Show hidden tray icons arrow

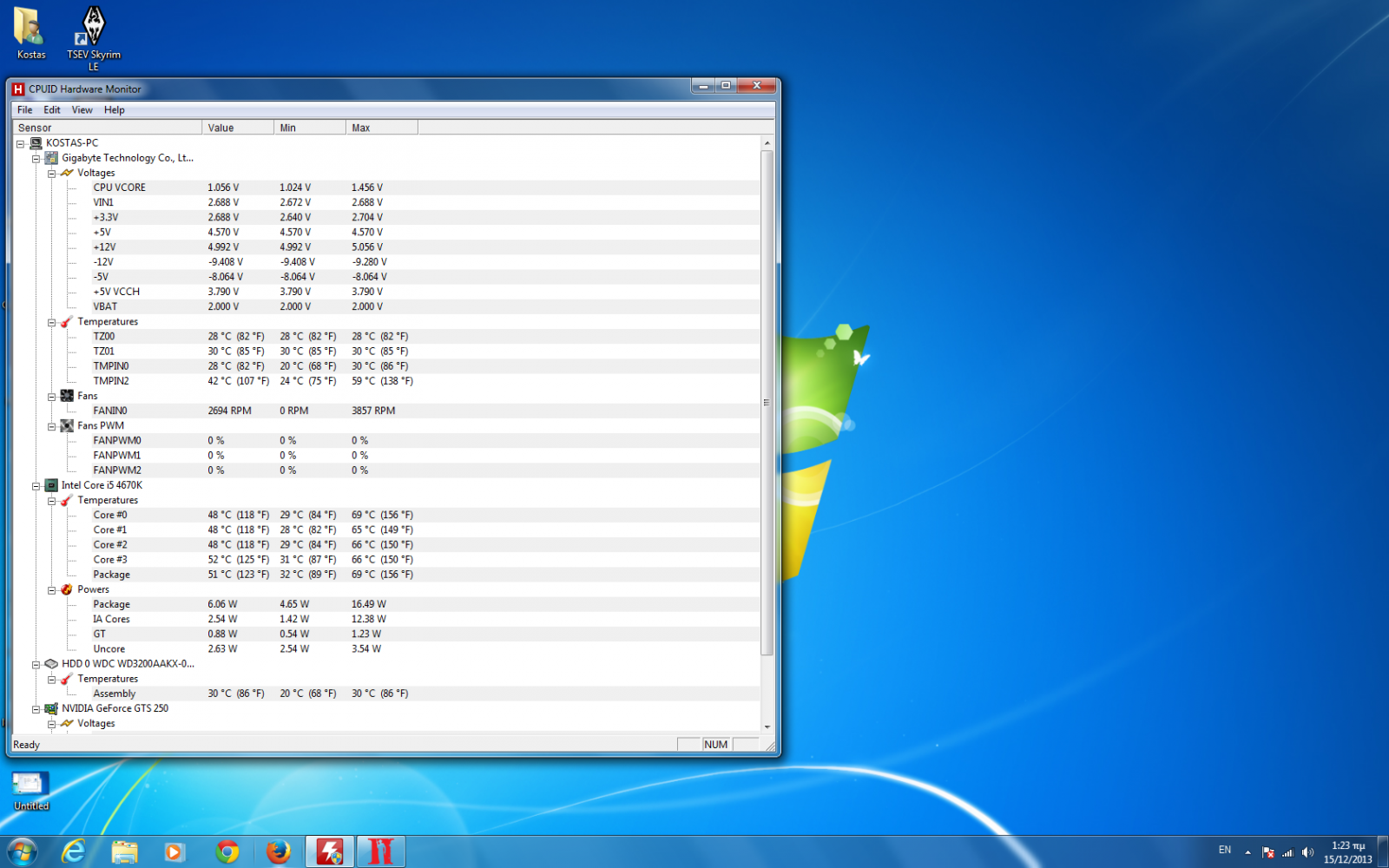click(1247, 852)
